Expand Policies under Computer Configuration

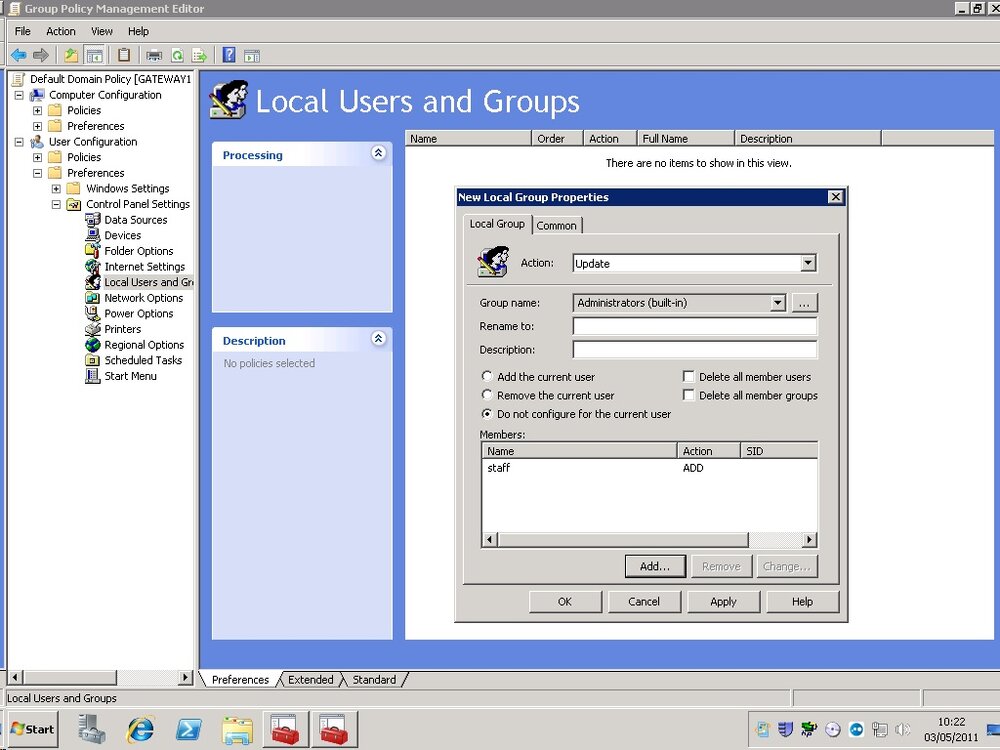tap(38, 110)
